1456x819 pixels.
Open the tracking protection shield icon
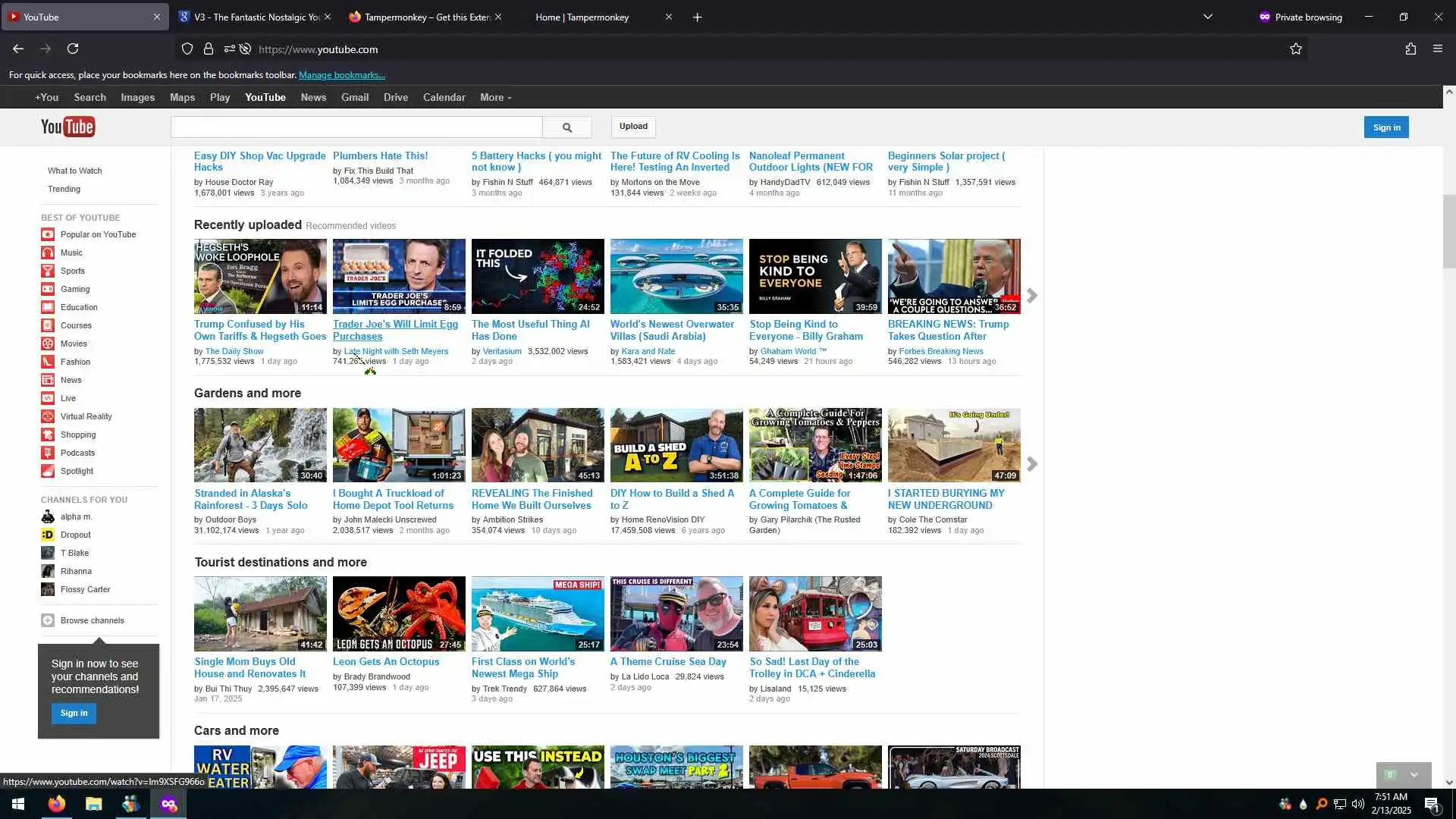(x=187, y=49)
